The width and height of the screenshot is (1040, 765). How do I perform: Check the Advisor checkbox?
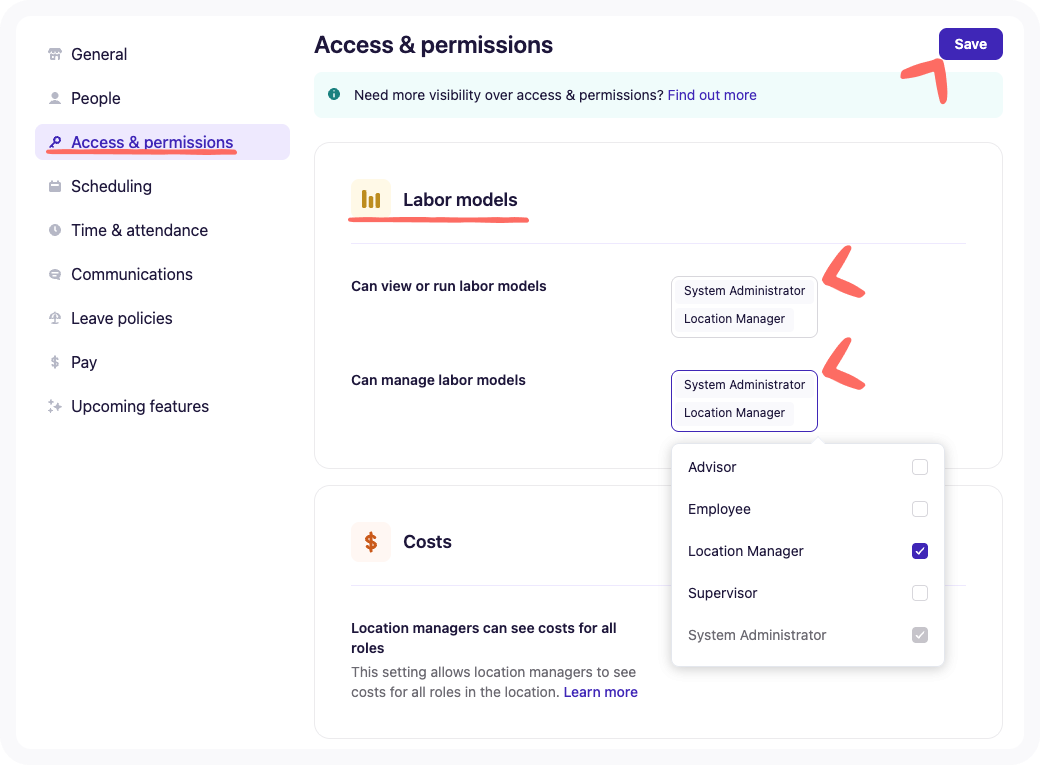click(920, 467)
